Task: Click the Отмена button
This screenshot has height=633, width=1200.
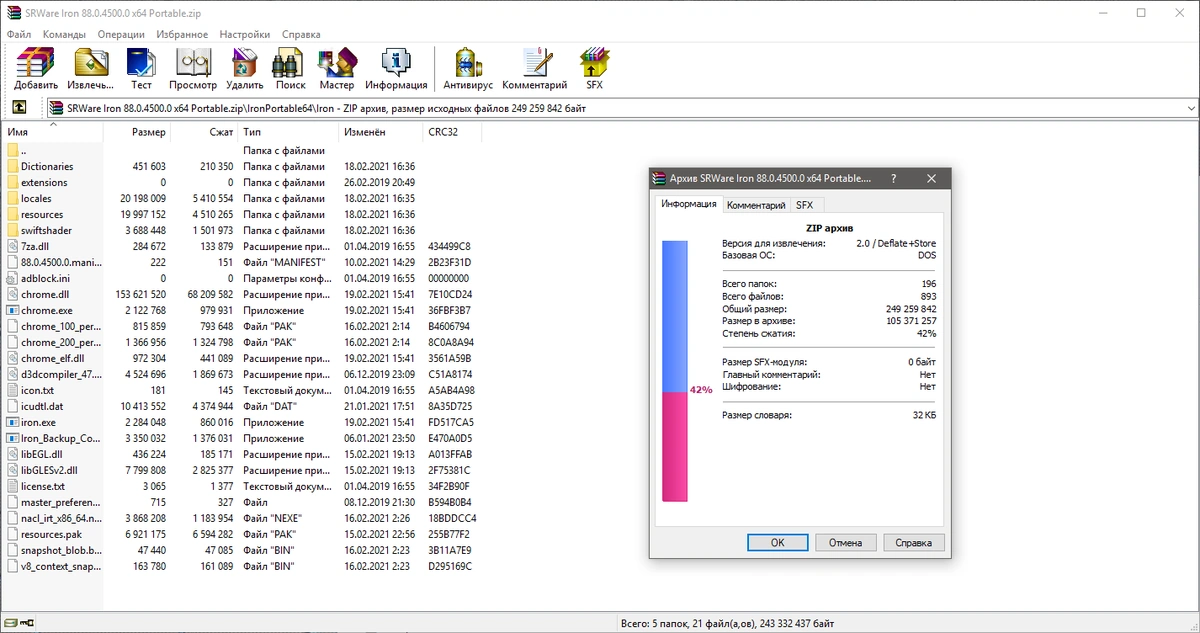Action: pyautogui.click(x=845, y=543)
